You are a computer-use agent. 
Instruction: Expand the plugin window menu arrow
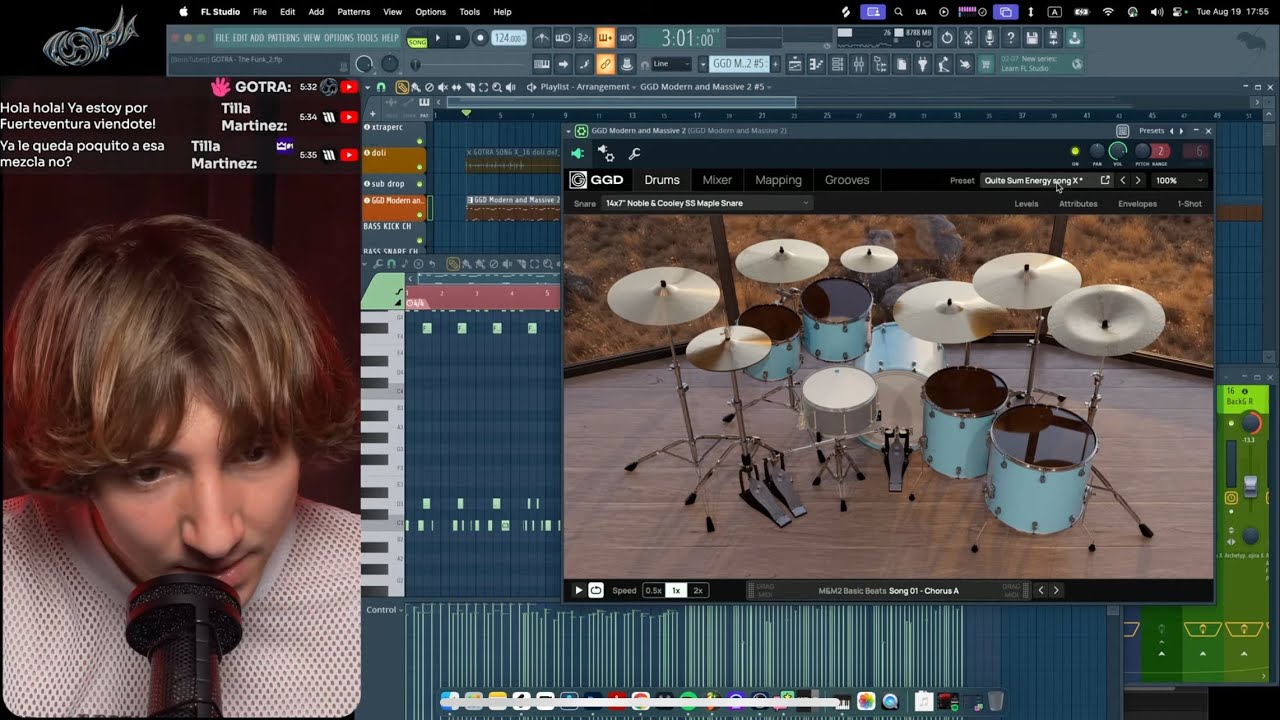click(569, 131)
